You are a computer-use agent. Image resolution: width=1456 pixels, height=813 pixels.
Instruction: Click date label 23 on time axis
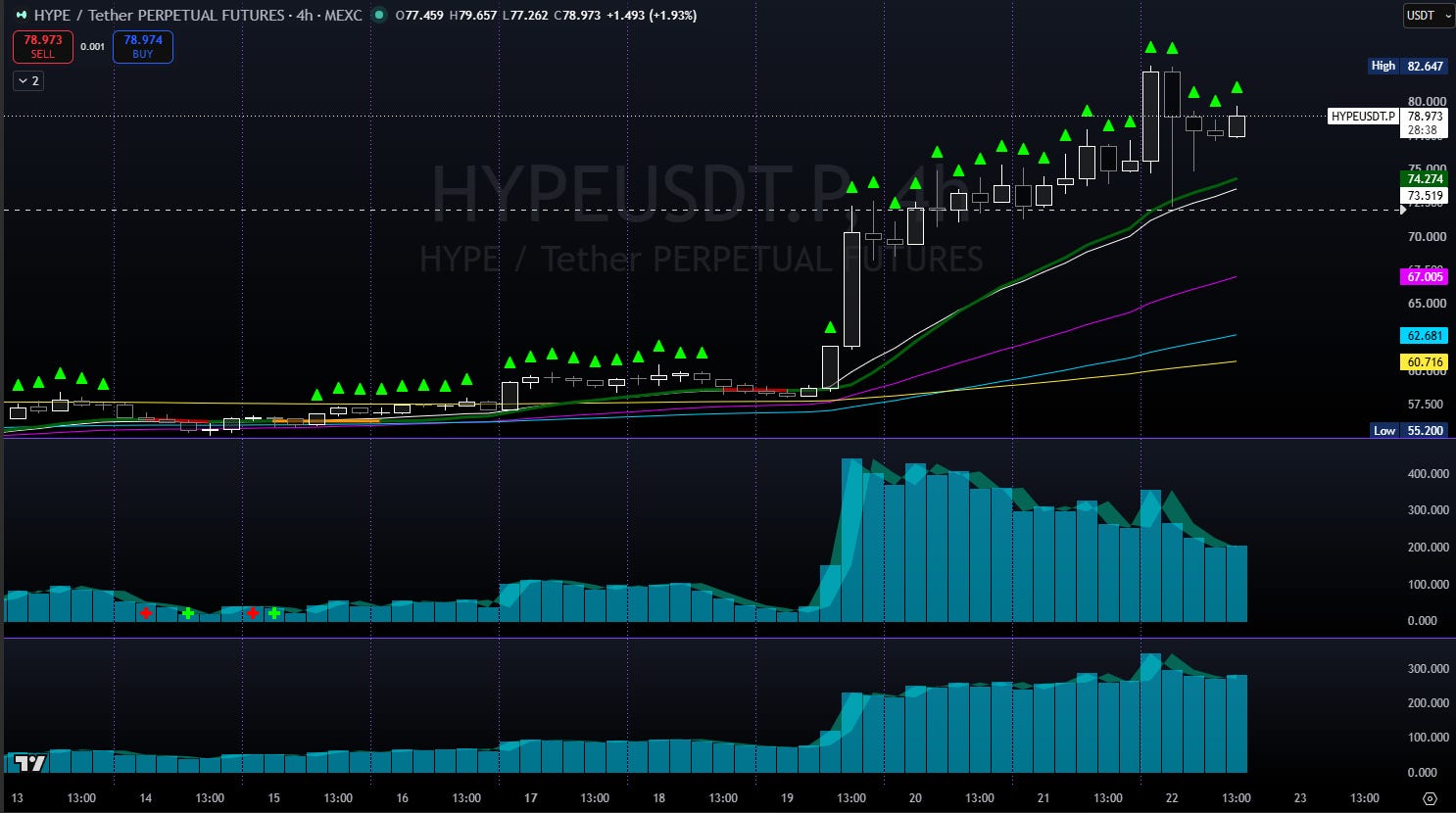[1300, 798]
